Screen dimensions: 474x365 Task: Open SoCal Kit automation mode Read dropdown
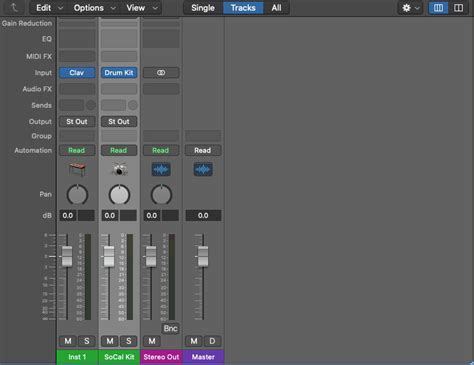coord(119,150)
